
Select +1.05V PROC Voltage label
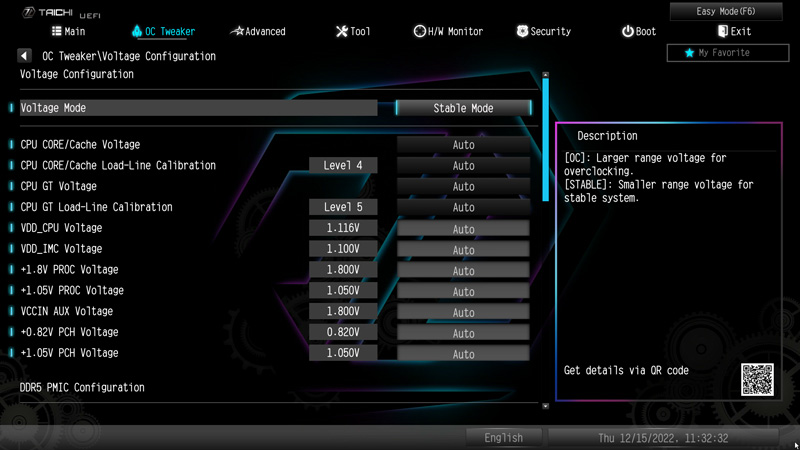point(72,290)
